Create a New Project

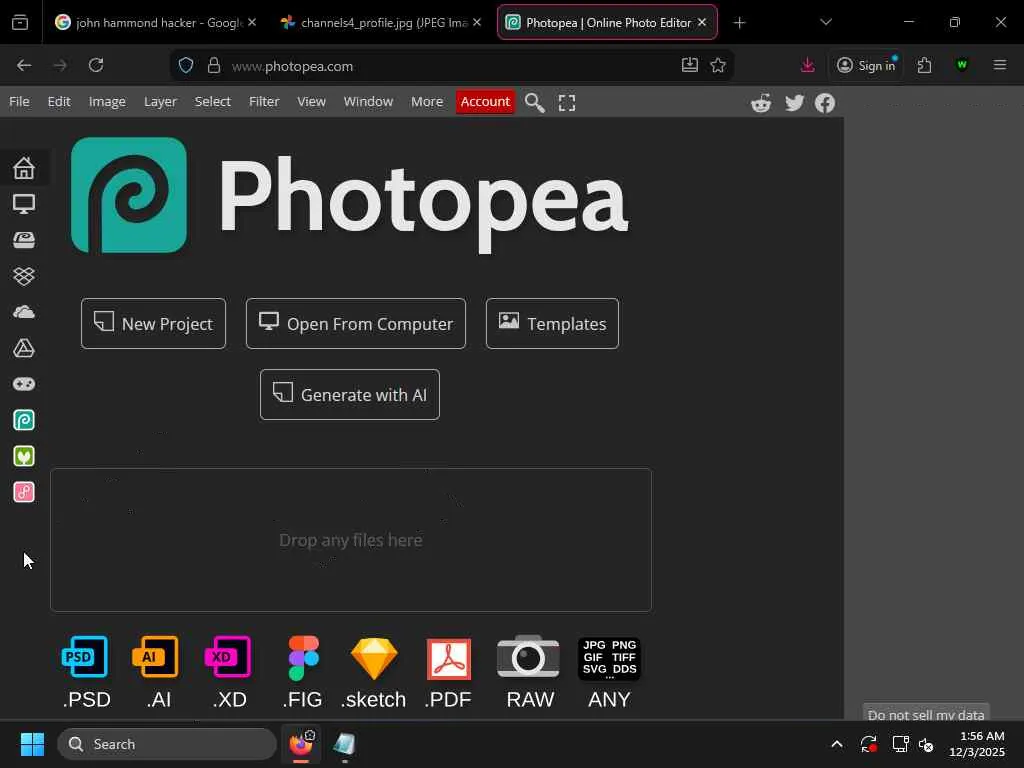coord(153,324)
